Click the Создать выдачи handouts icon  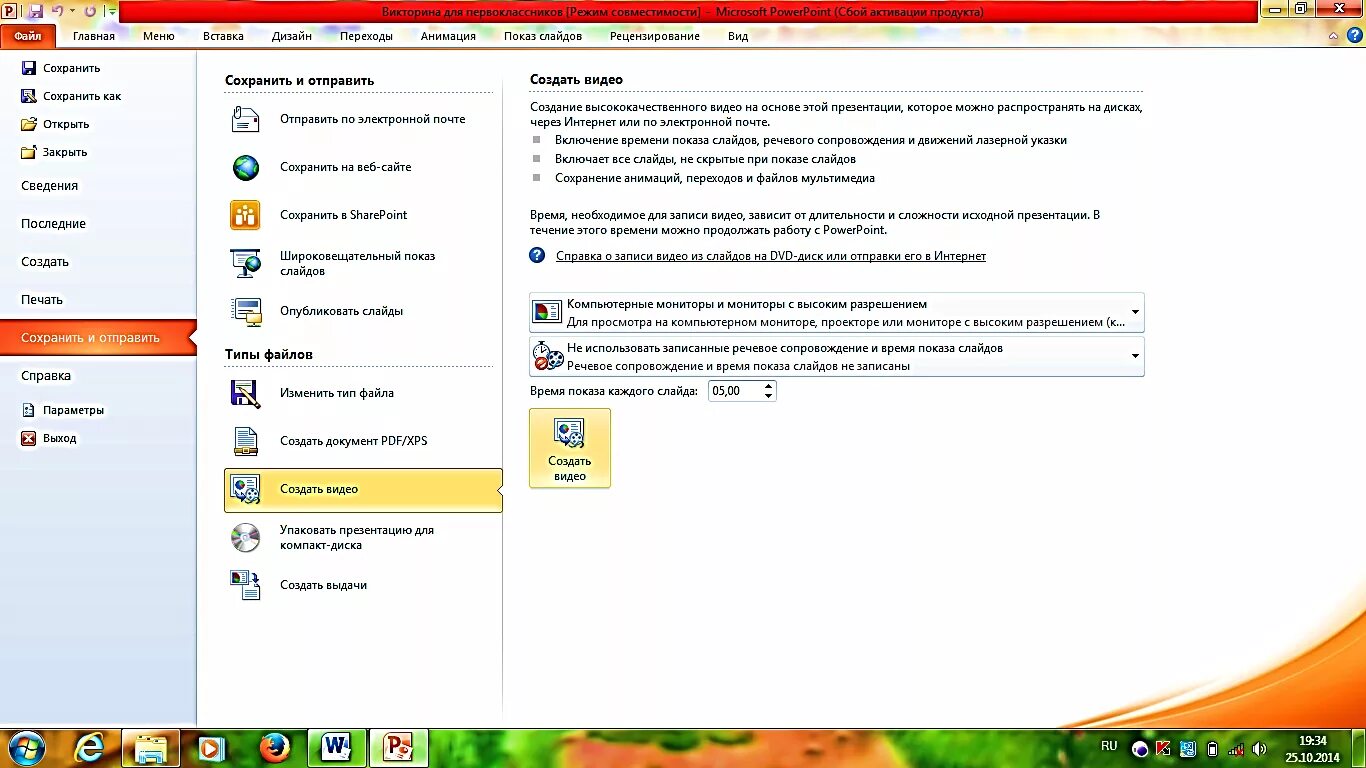[x=245, y=585]
